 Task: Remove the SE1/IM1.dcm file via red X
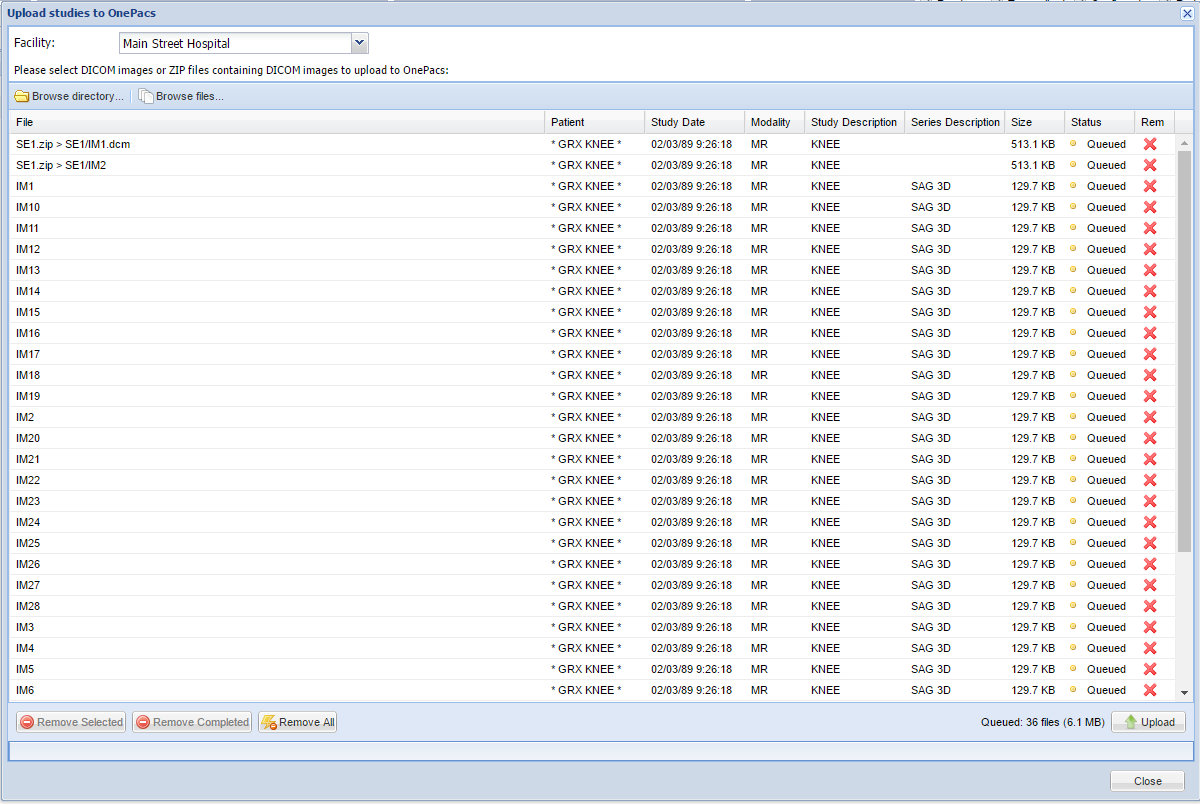pyautogui.click(x=1150, y=144)
